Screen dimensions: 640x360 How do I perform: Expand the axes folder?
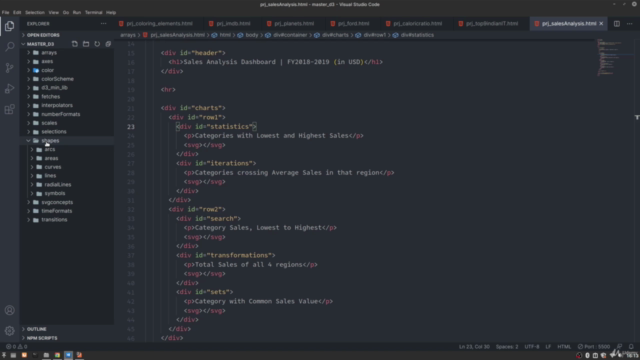[47, 61]
